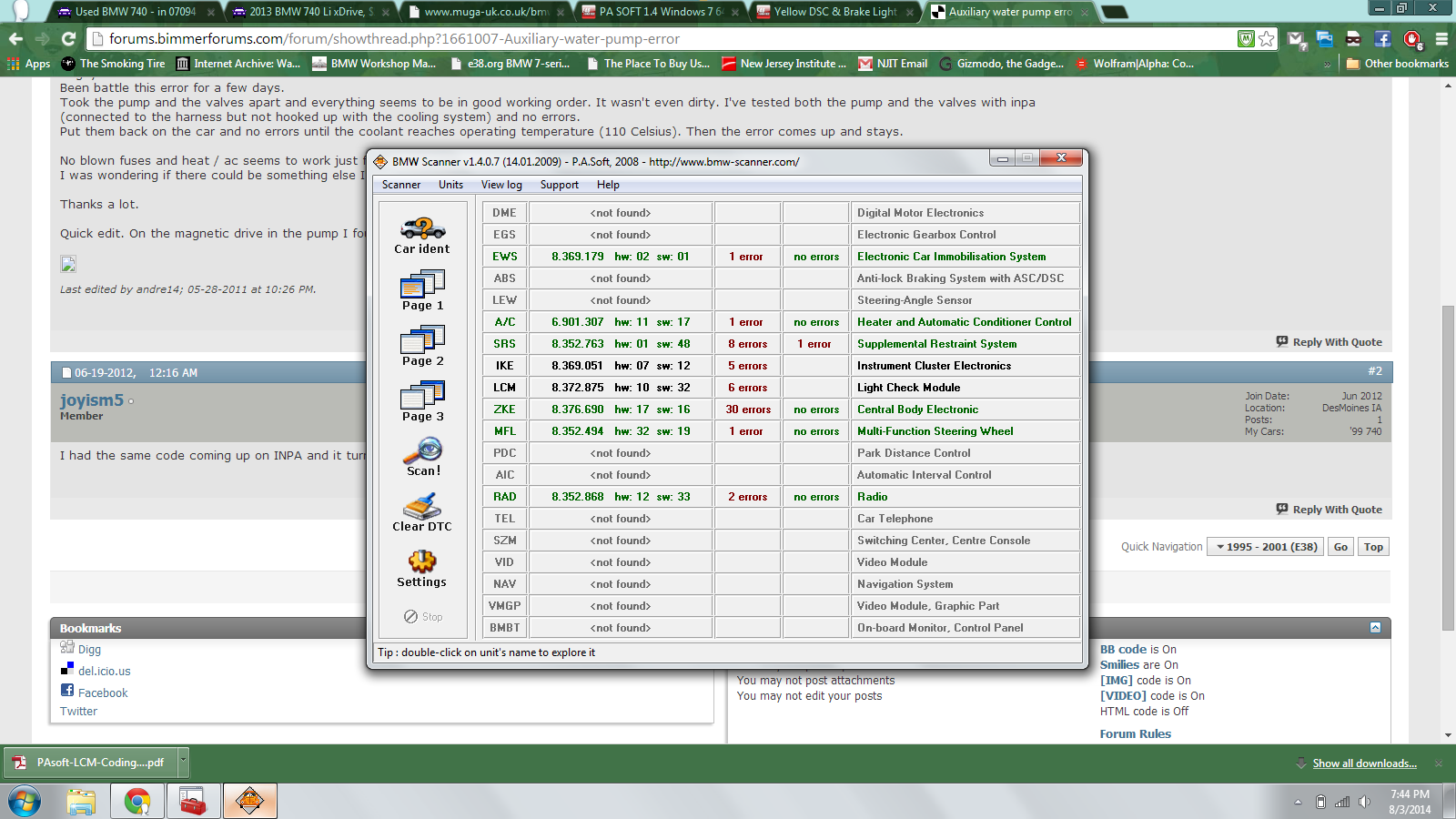Image resolution: width=1456 pixels, height=819 pixels.
Task: Open Windows Explorer from the taskbar
Action: pos(81,802)
